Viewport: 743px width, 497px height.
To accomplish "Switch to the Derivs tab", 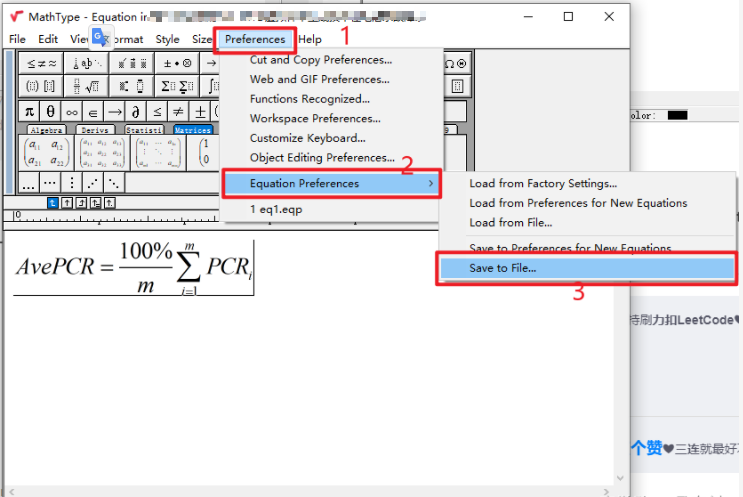I will (x=95, y=130).
